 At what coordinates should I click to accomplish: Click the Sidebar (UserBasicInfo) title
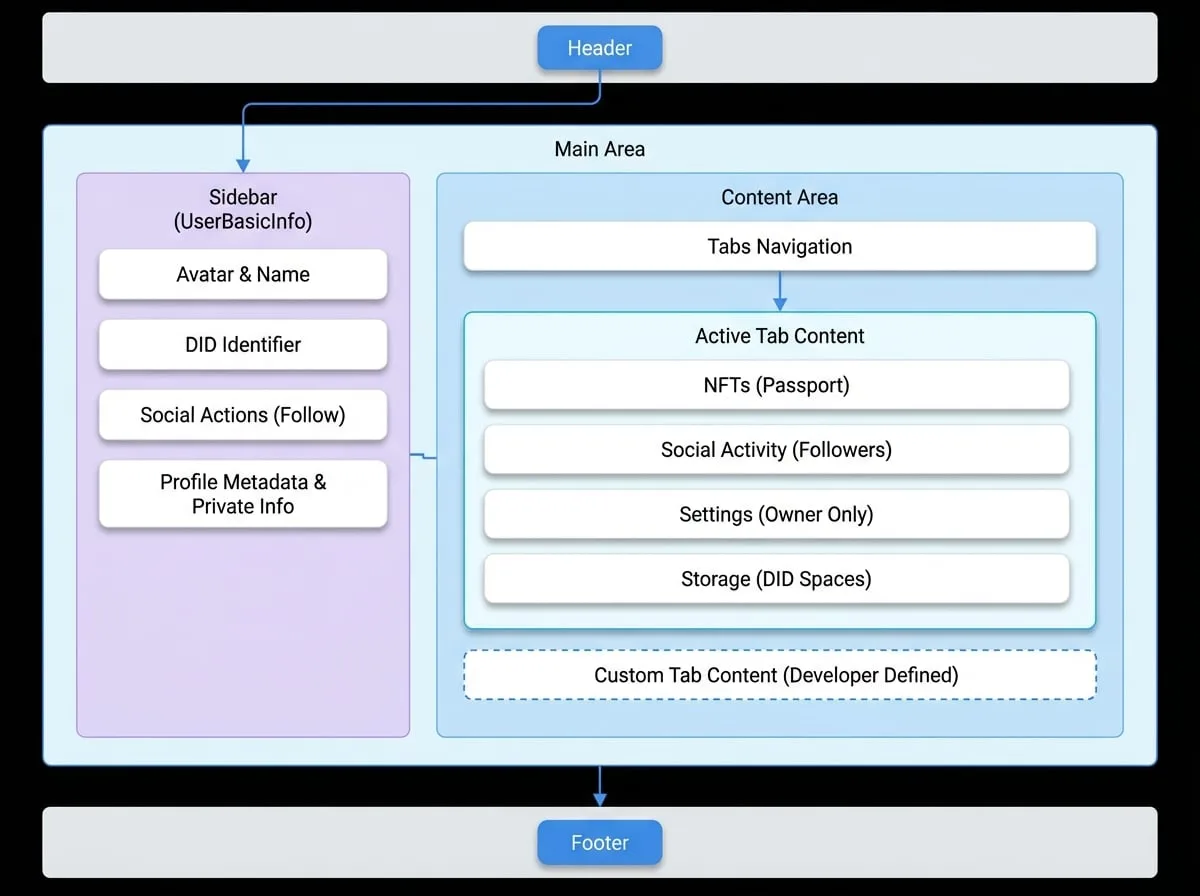point(243,209)
